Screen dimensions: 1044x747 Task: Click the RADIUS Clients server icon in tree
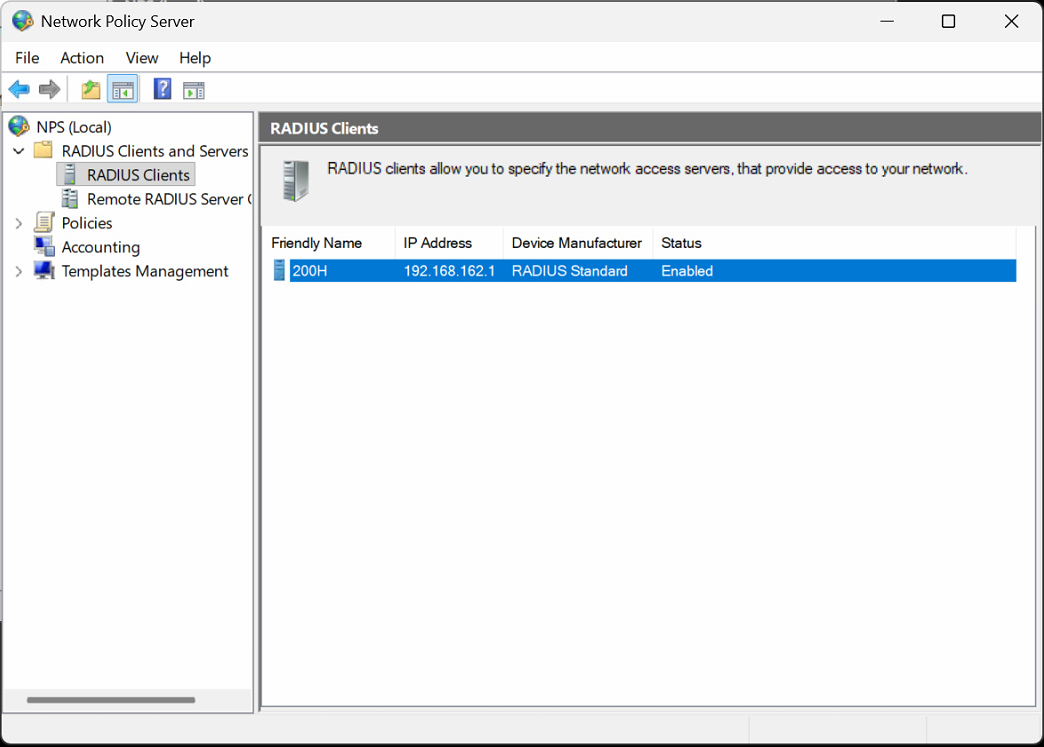click(x=69, y=174)
